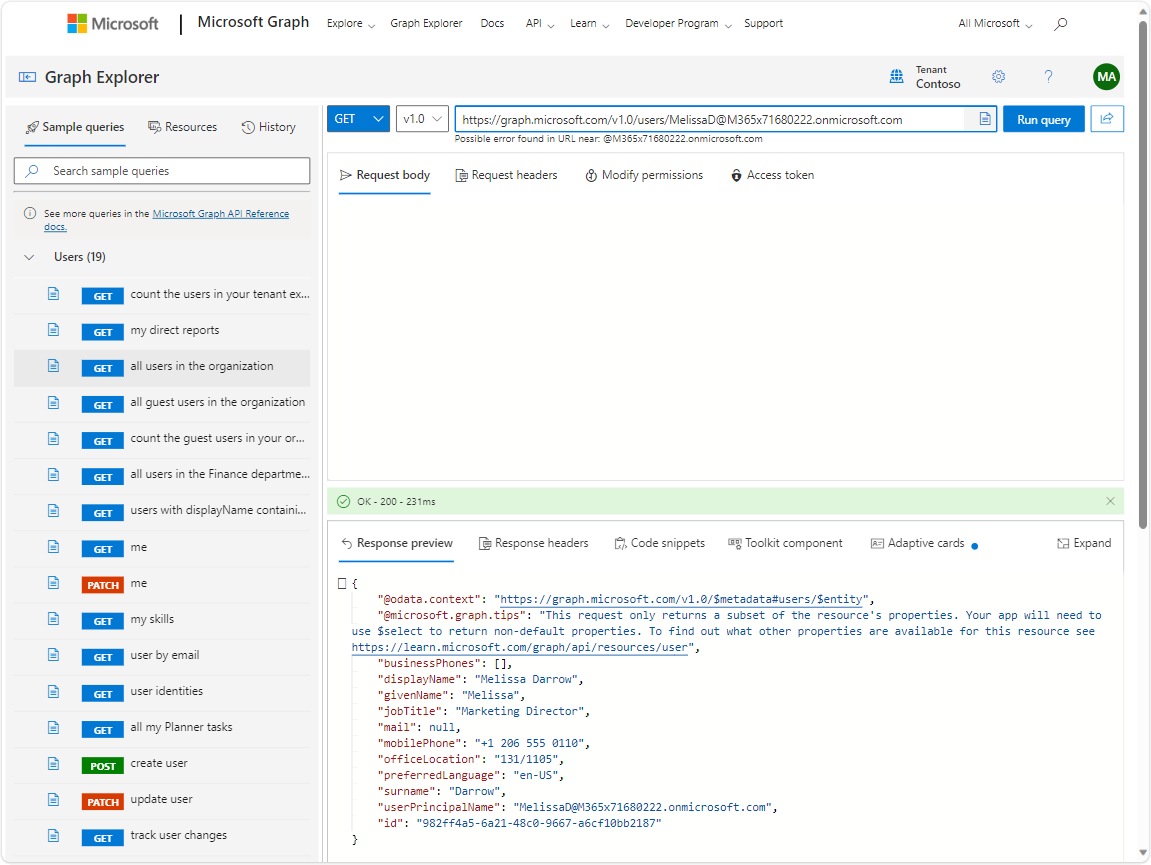The width and height of the screenshot is (1151, 865).
Task: Click doc icon for 'track user changes'
Action: coord(54,836)
